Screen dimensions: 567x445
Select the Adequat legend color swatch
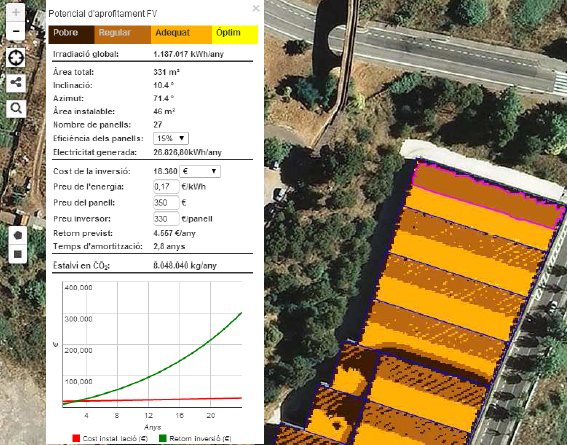click(181, 35)
